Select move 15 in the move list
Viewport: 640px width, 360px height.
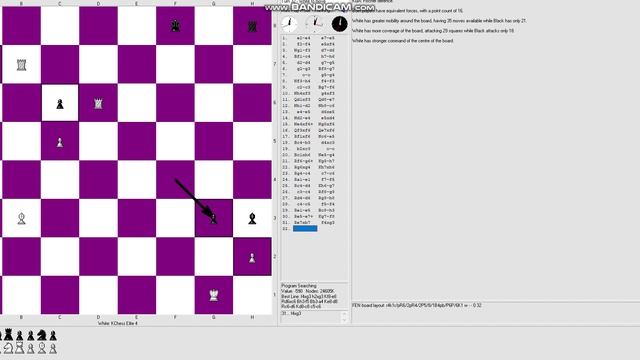(x=309, y=124)
